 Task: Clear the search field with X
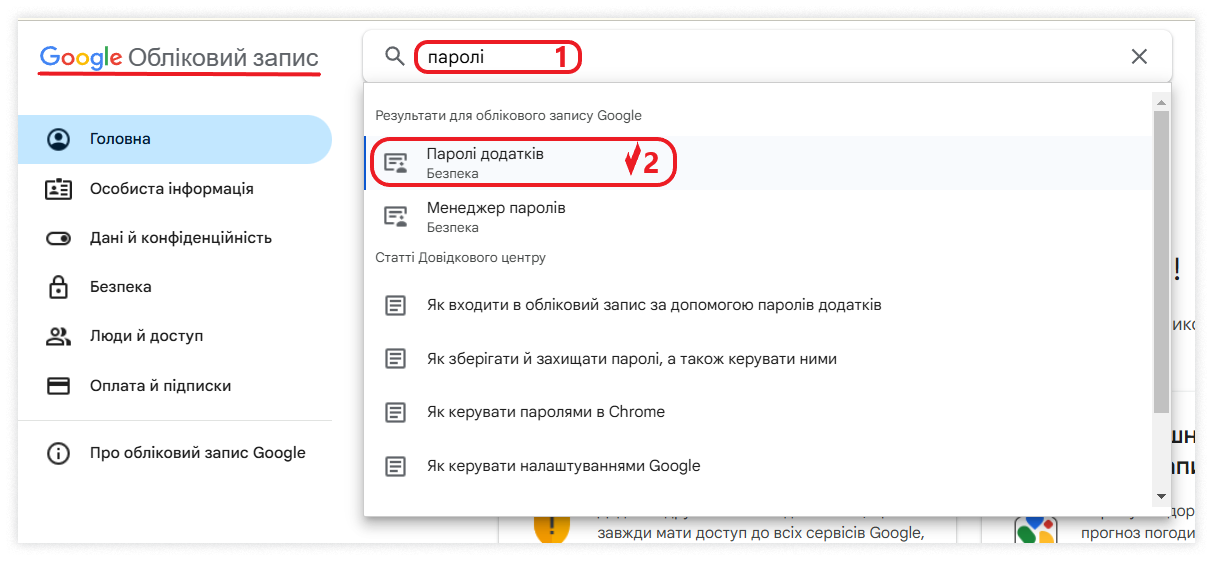(1138, 57)
